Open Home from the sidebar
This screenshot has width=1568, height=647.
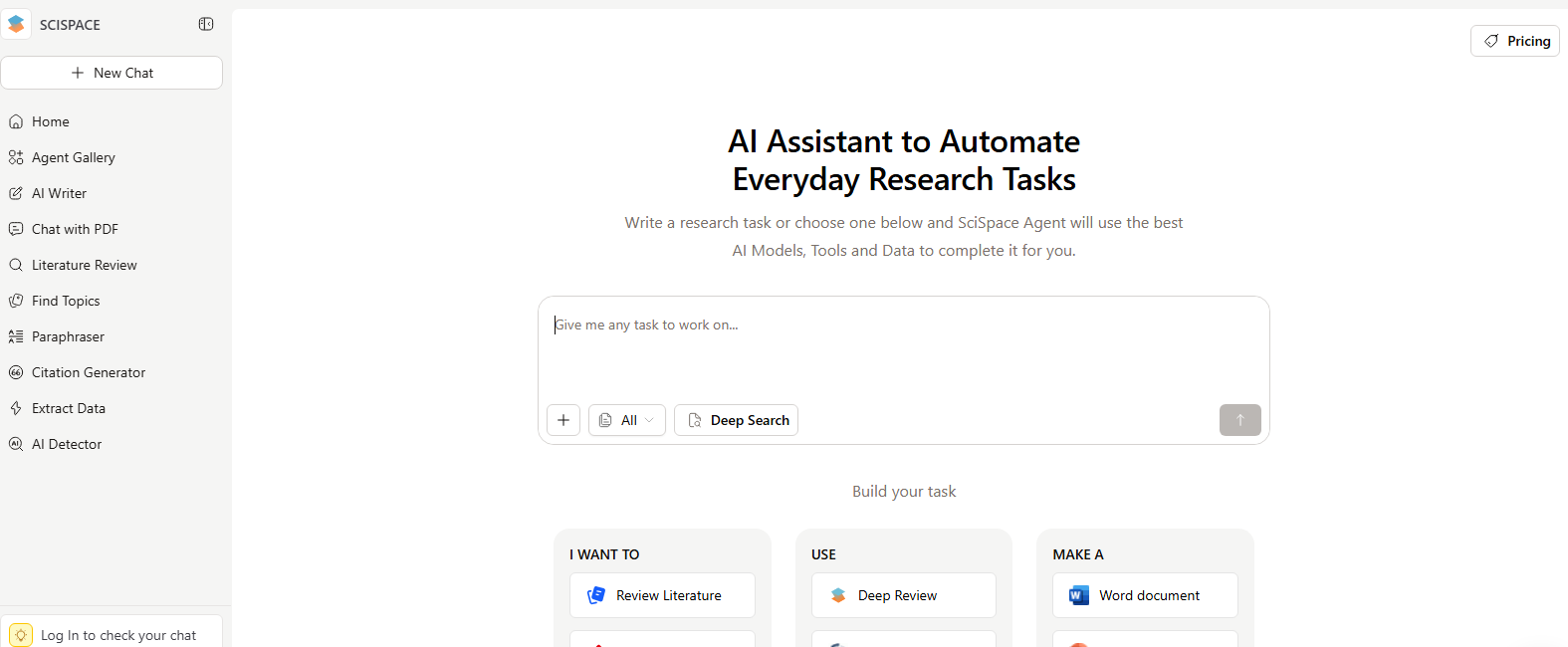(x=50, y=121)
